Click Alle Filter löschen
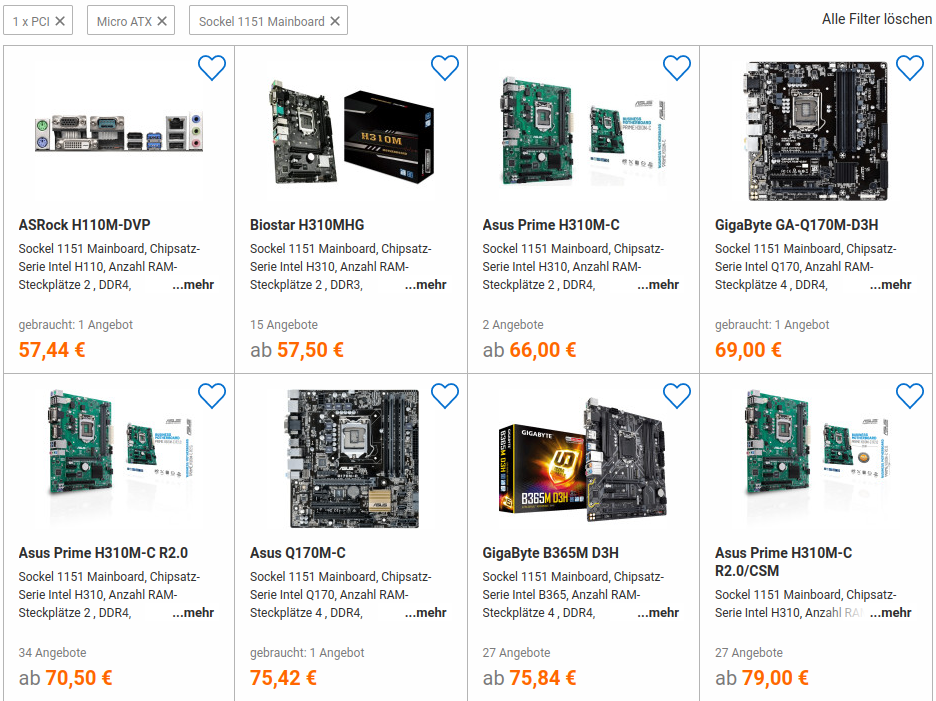The image size is (936, 701). [876, 19]
